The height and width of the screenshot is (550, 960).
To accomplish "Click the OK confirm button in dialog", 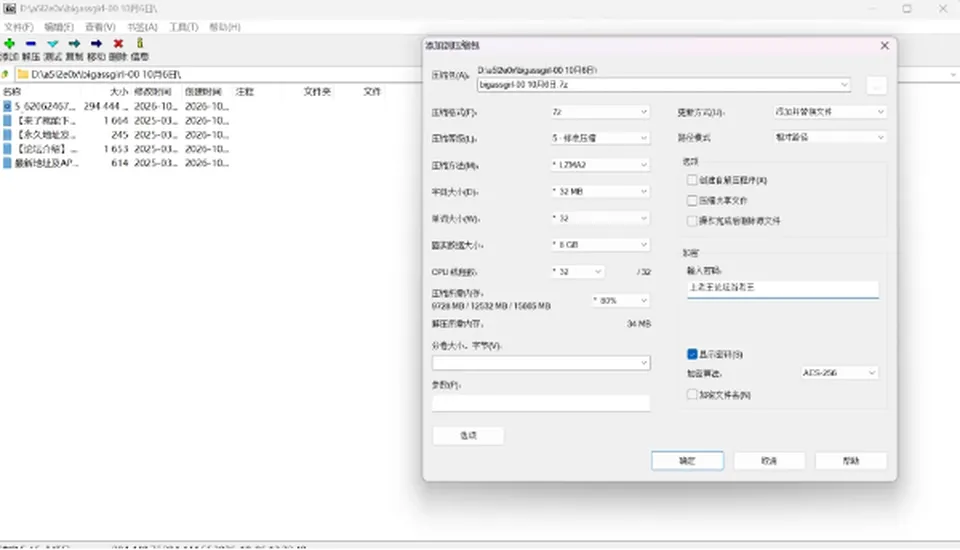I will [x=688, y=461].
